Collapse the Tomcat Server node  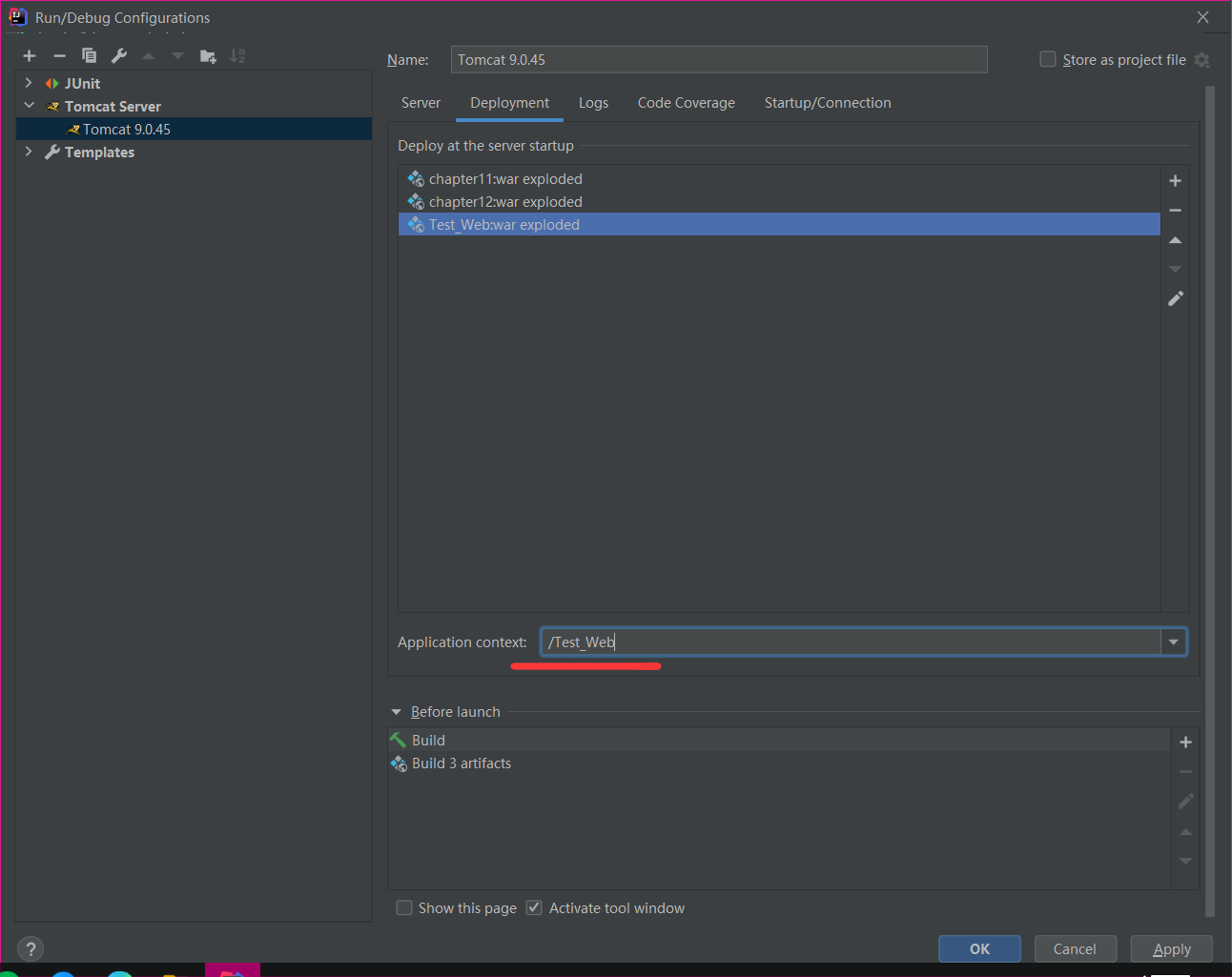click(x=29, y=106)
